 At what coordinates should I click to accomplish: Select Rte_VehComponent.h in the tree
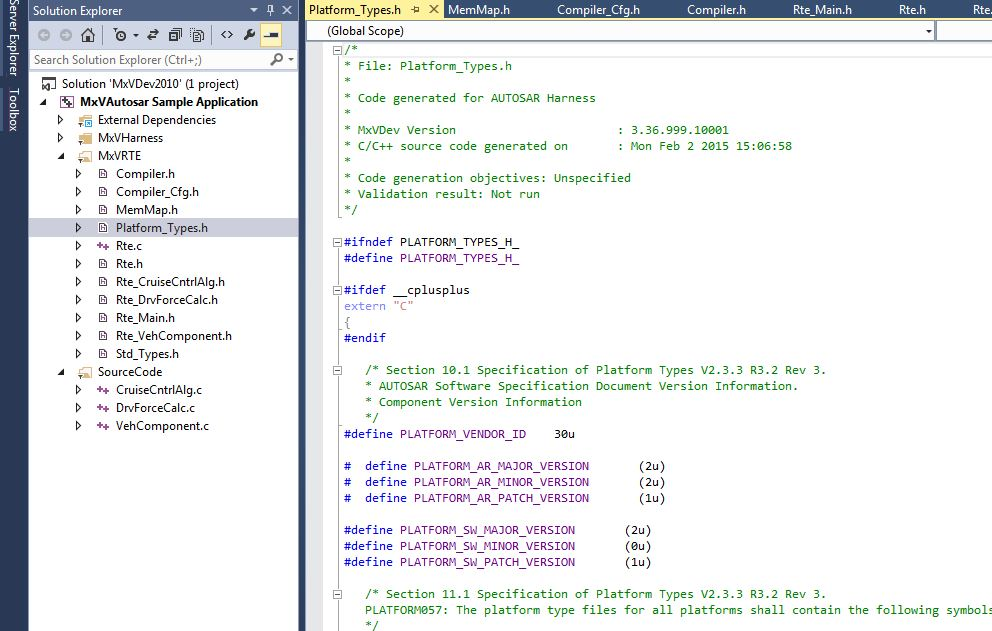[173, 336]
